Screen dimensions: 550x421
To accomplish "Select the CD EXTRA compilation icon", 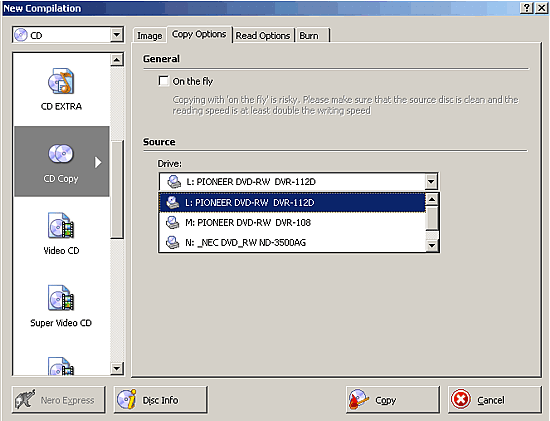I will click(61, 81).
